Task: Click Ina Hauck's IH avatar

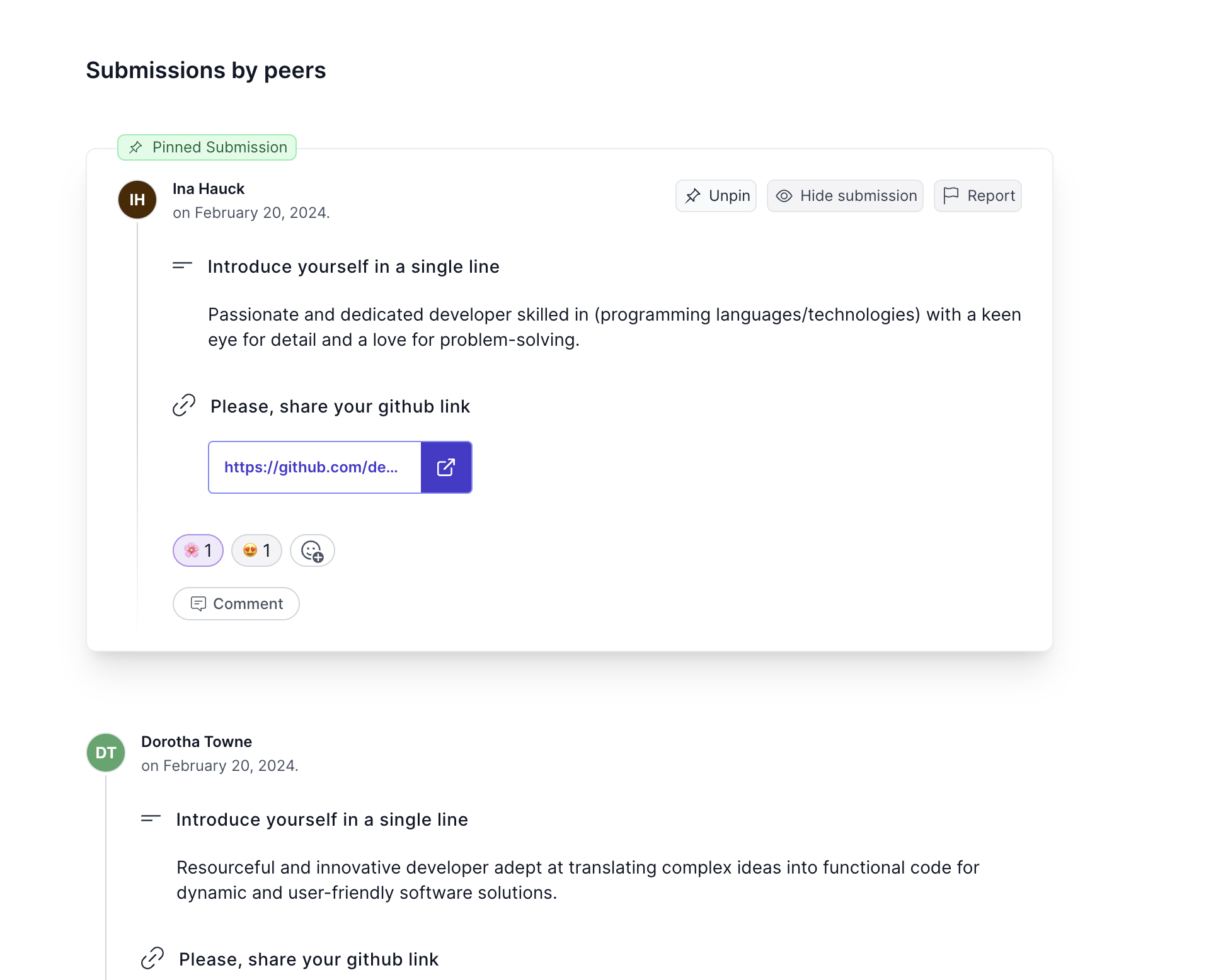Action: click(137, 200)
